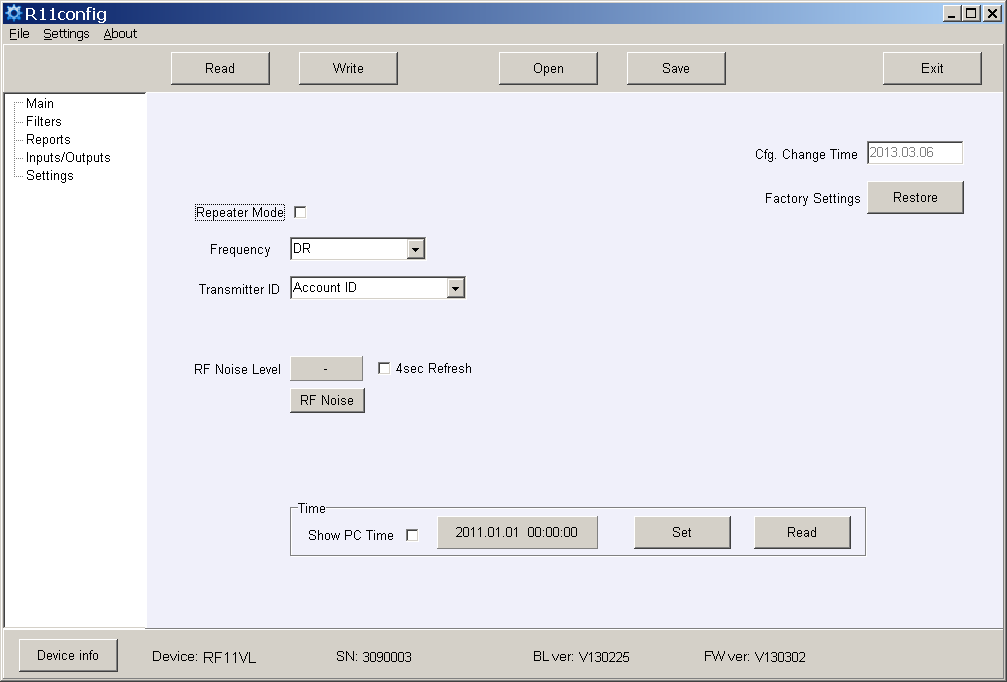The height and width of the screenshot is (682, 1007).
Task: Select Filters in the navigation tree
Action: coord(44,122)
